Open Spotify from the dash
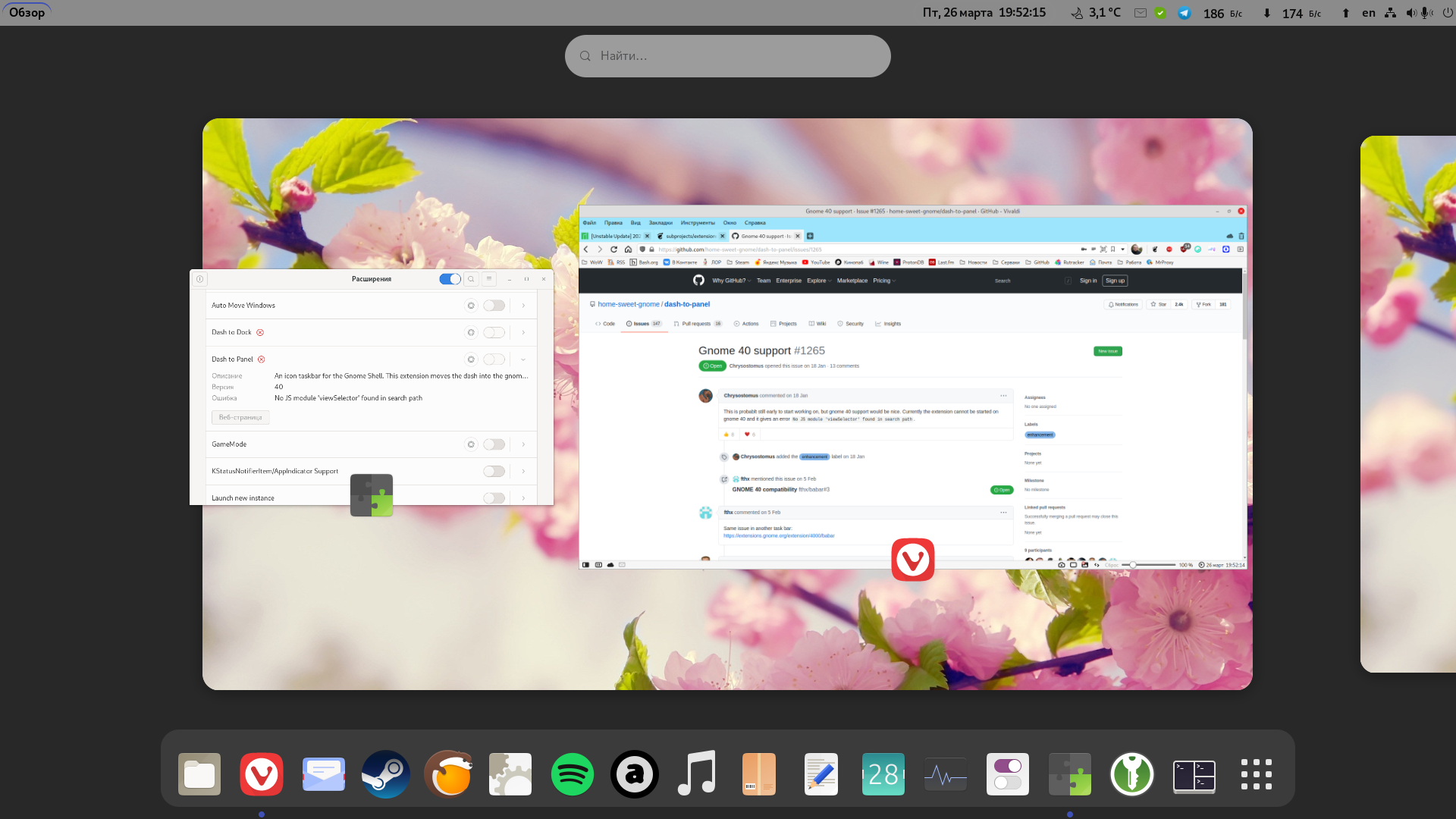 click(x=573, y=774)
